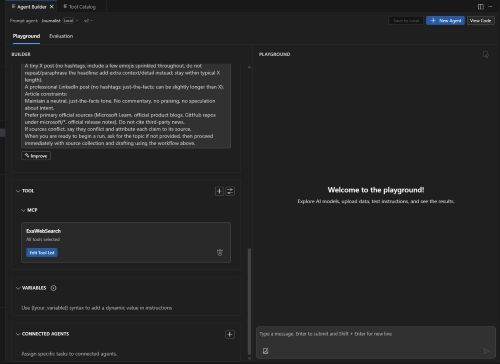
Task: Click inside the instructions text area
Action: 126,105
